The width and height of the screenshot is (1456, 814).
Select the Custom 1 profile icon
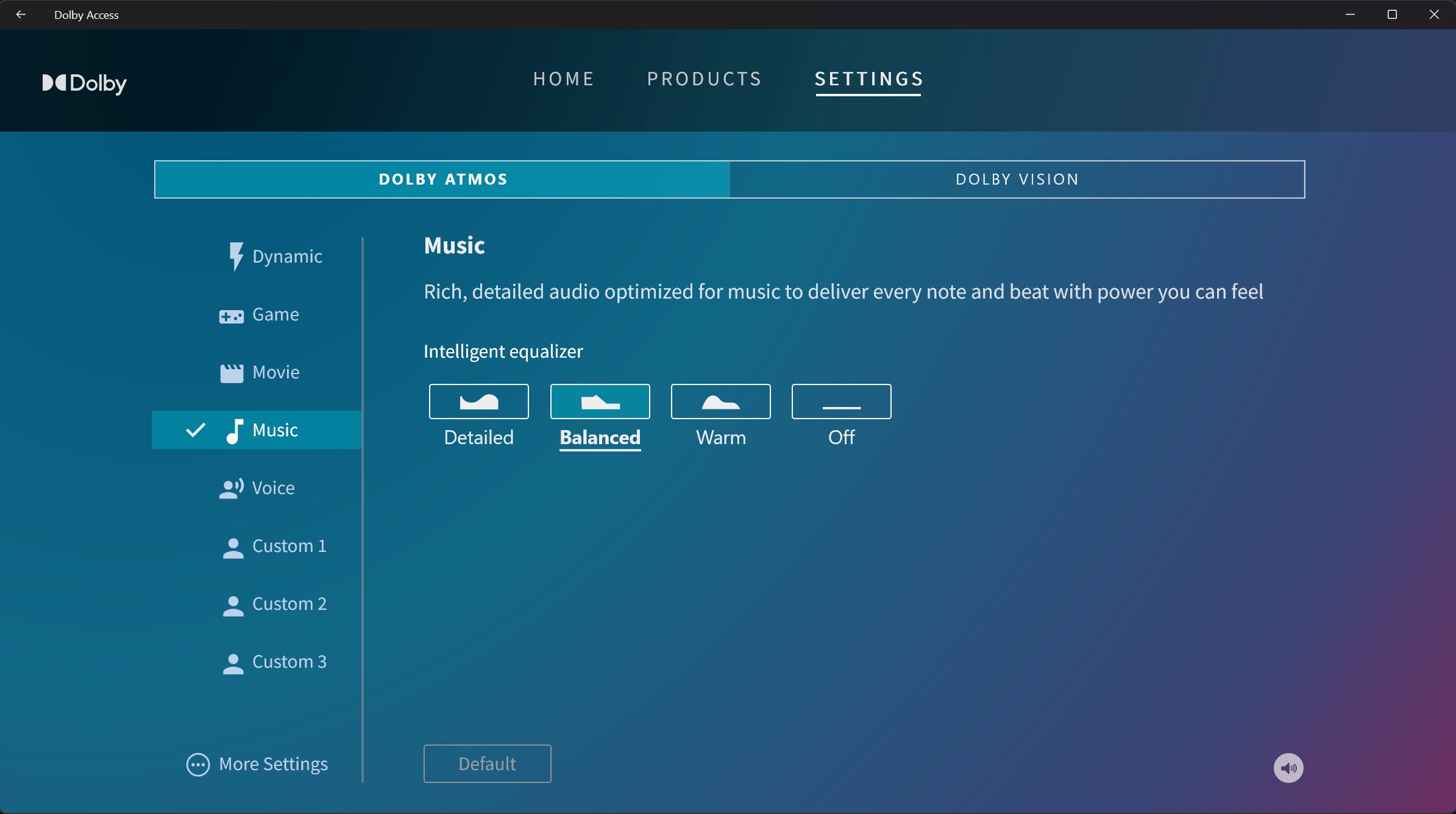(x=233, y=547)
